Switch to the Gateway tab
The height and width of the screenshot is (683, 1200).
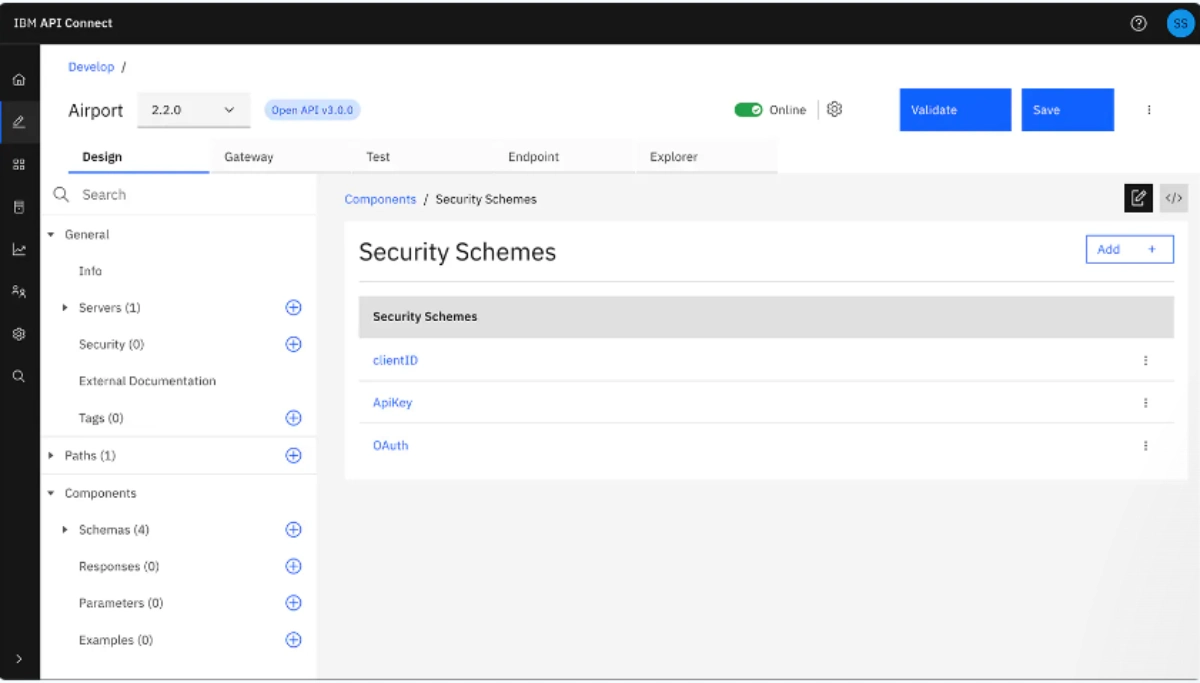tap(248, 157)
